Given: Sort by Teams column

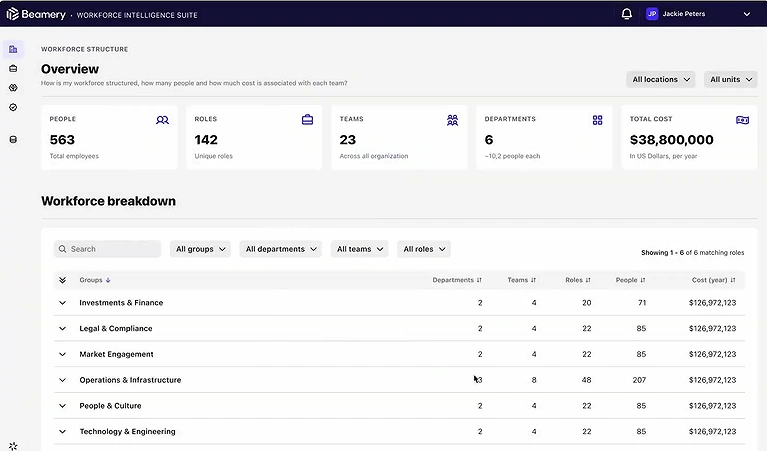Looking at the screenshot, I should (521, 280).
